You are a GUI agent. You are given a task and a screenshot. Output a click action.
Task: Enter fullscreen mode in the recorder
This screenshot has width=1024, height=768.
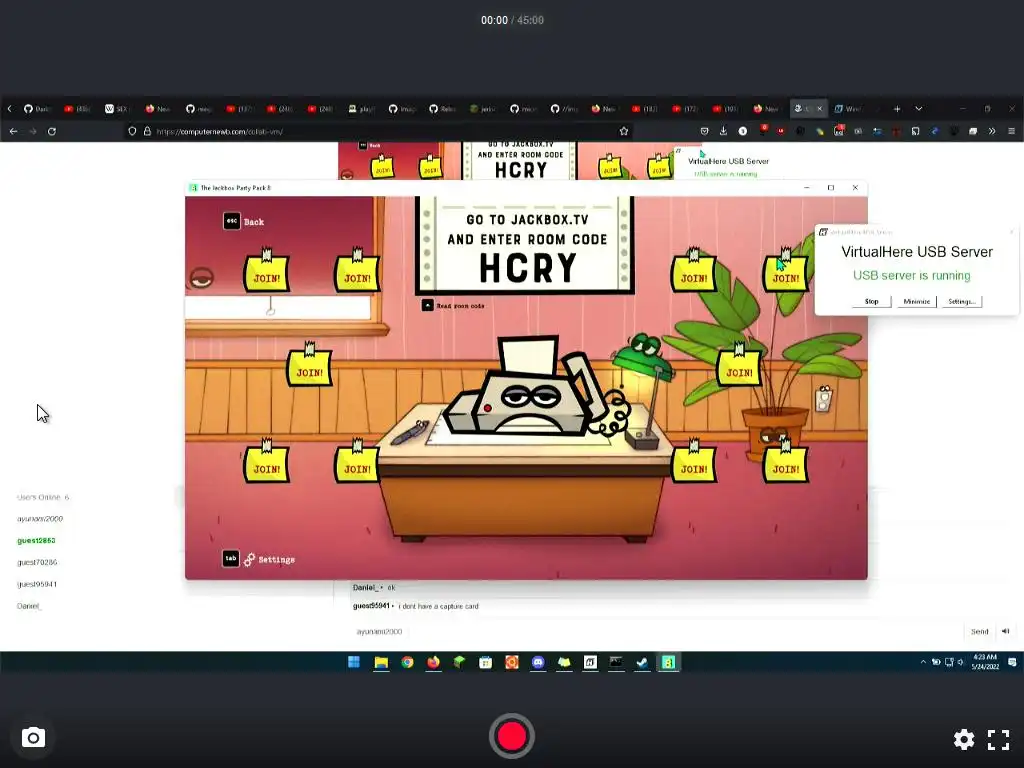(x=999, y=739)
